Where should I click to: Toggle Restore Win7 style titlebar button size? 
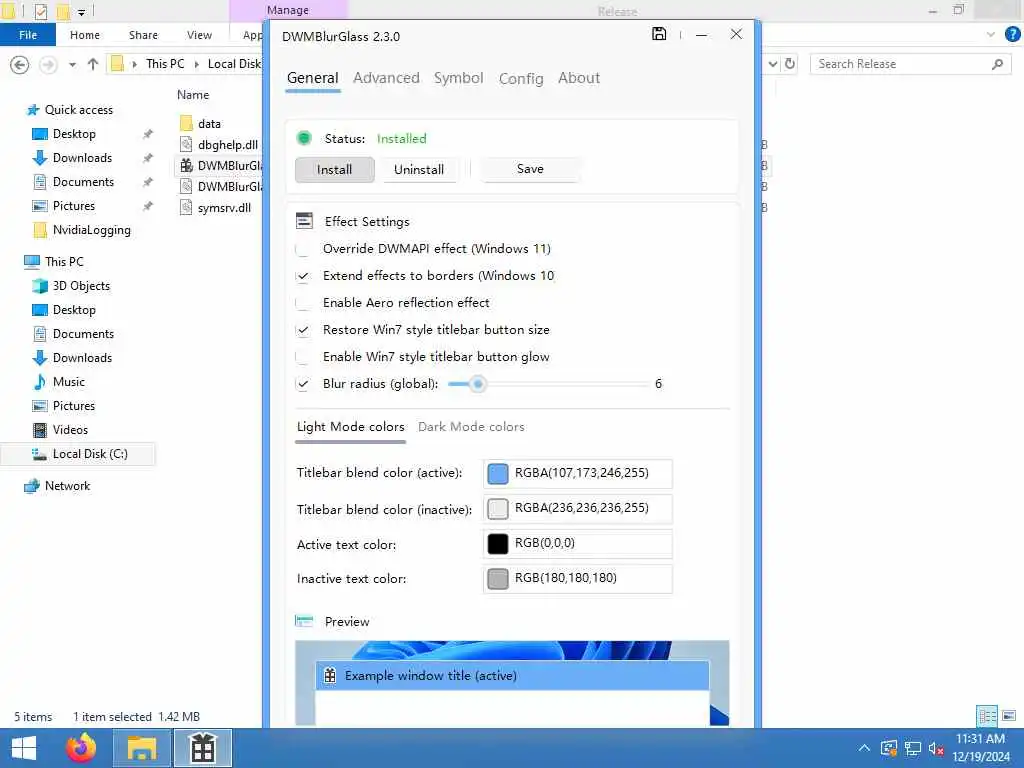(302, 330)
